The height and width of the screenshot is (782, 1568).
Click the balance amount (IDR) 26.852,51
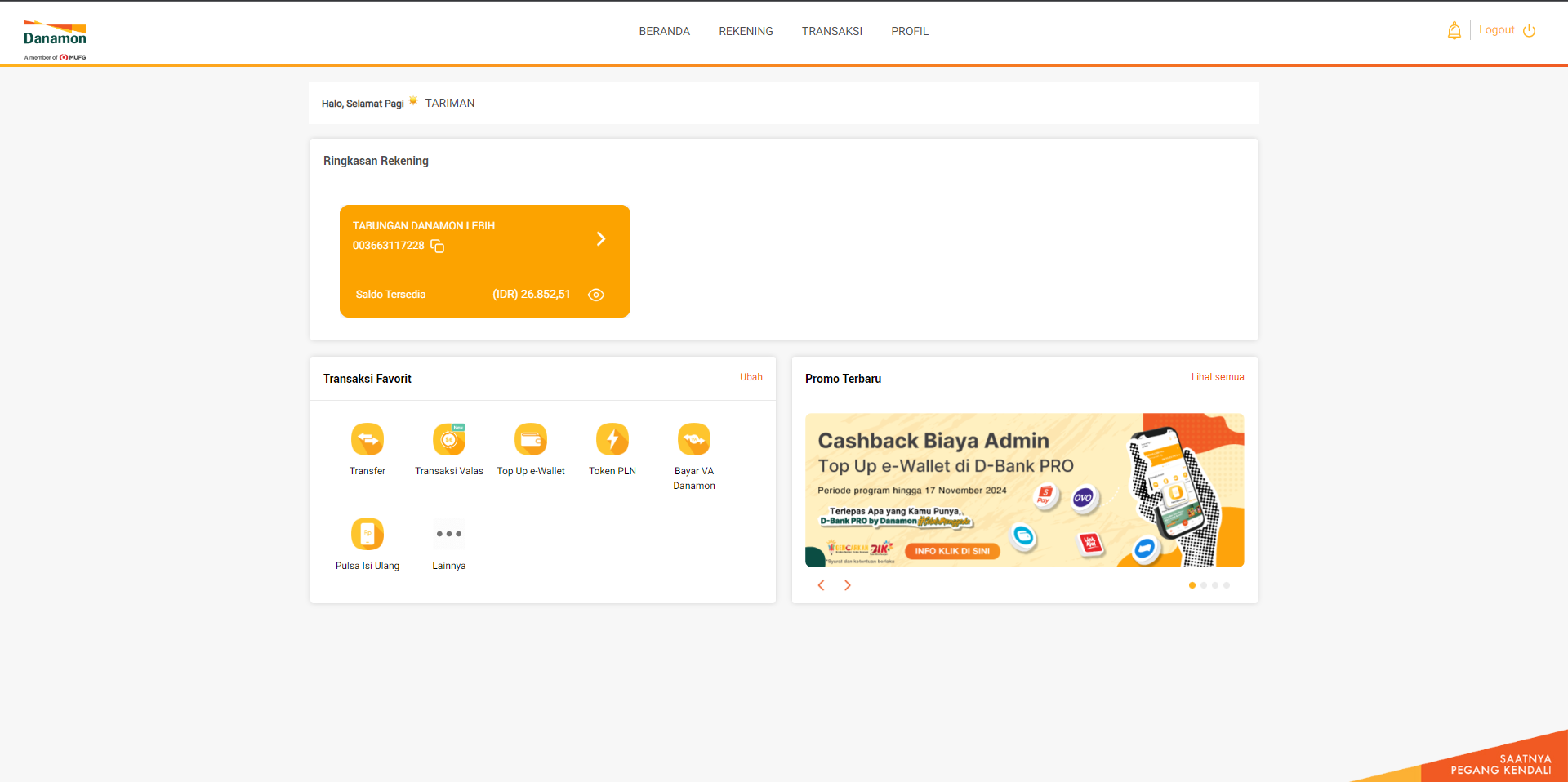coord(532,295)
